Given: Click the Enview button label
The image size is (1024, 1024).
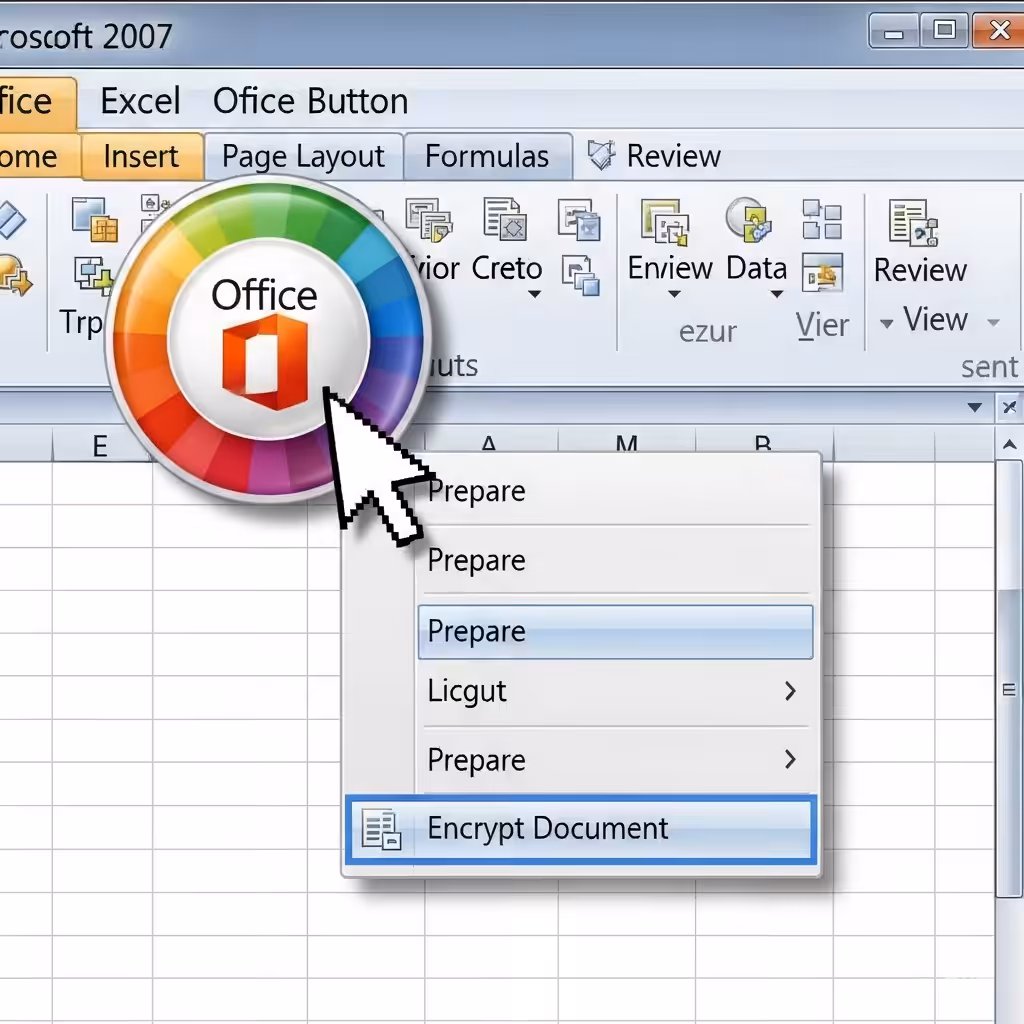Looking at the screenshot, I should [670, 268].
